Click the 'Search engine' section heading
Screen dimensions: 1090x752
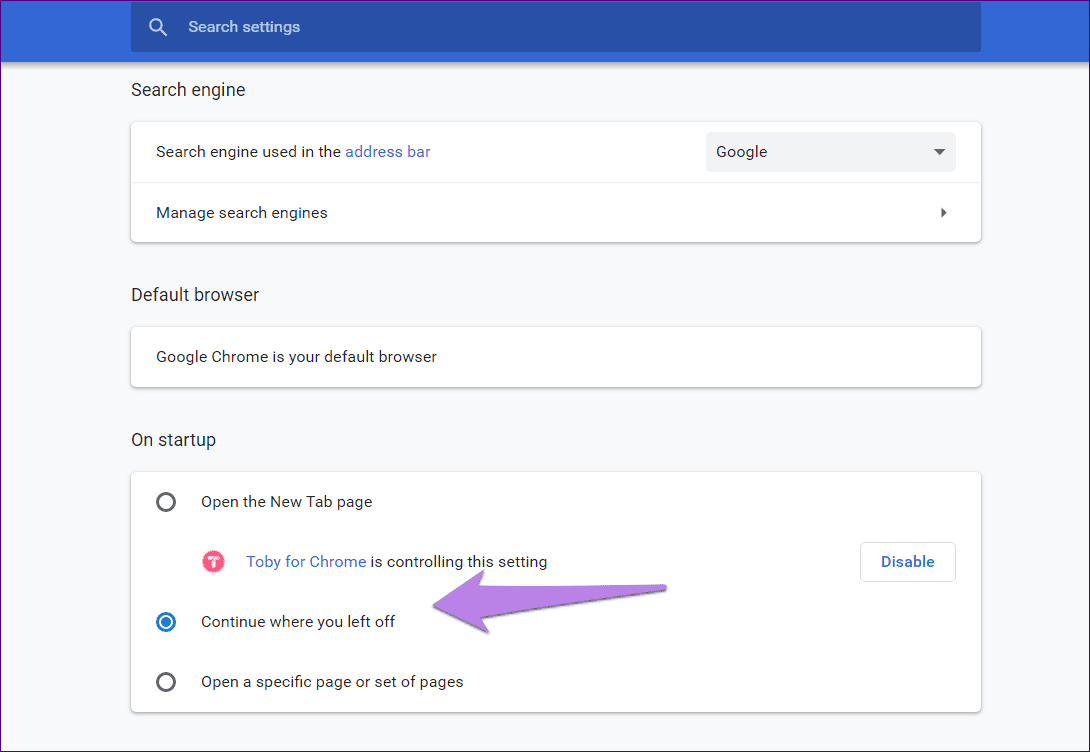pyautogui.click(x=188, y=90)
